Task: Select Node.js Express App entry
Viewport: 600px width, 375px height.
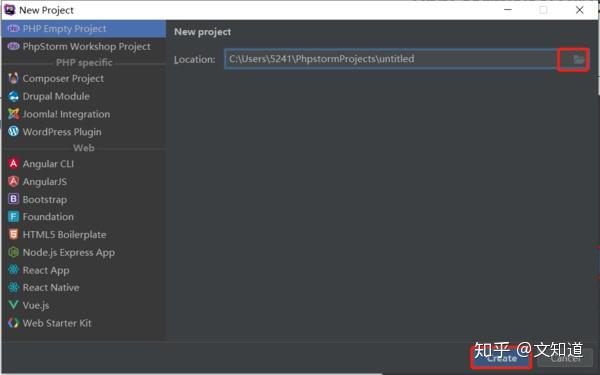Action: [84, 252]
